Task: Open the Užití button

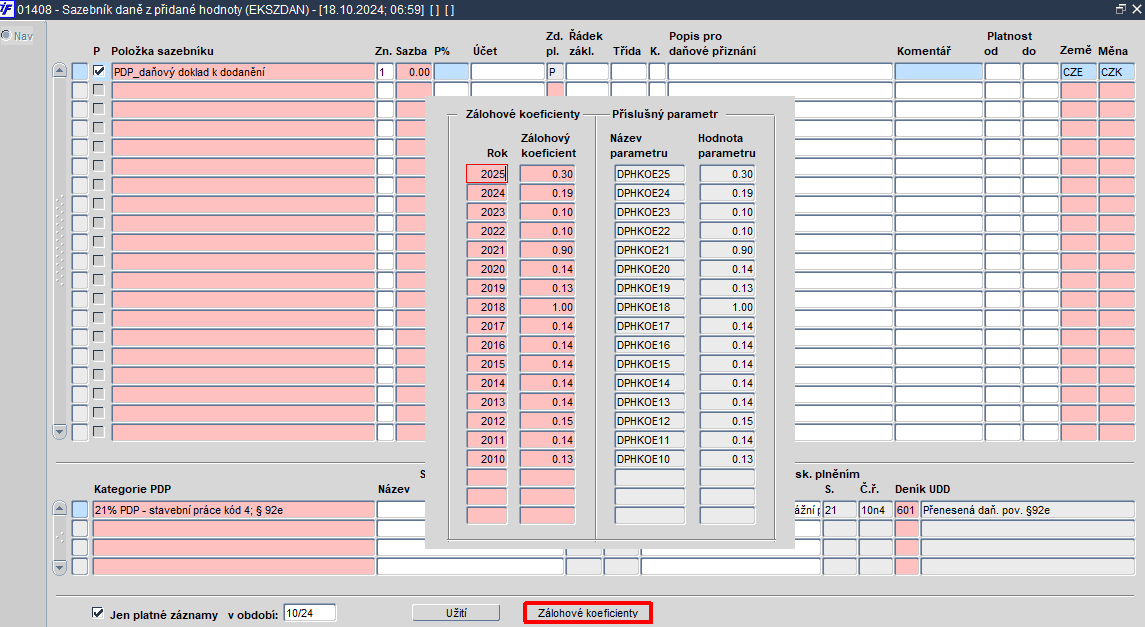Action: click(x=457, y=612)
